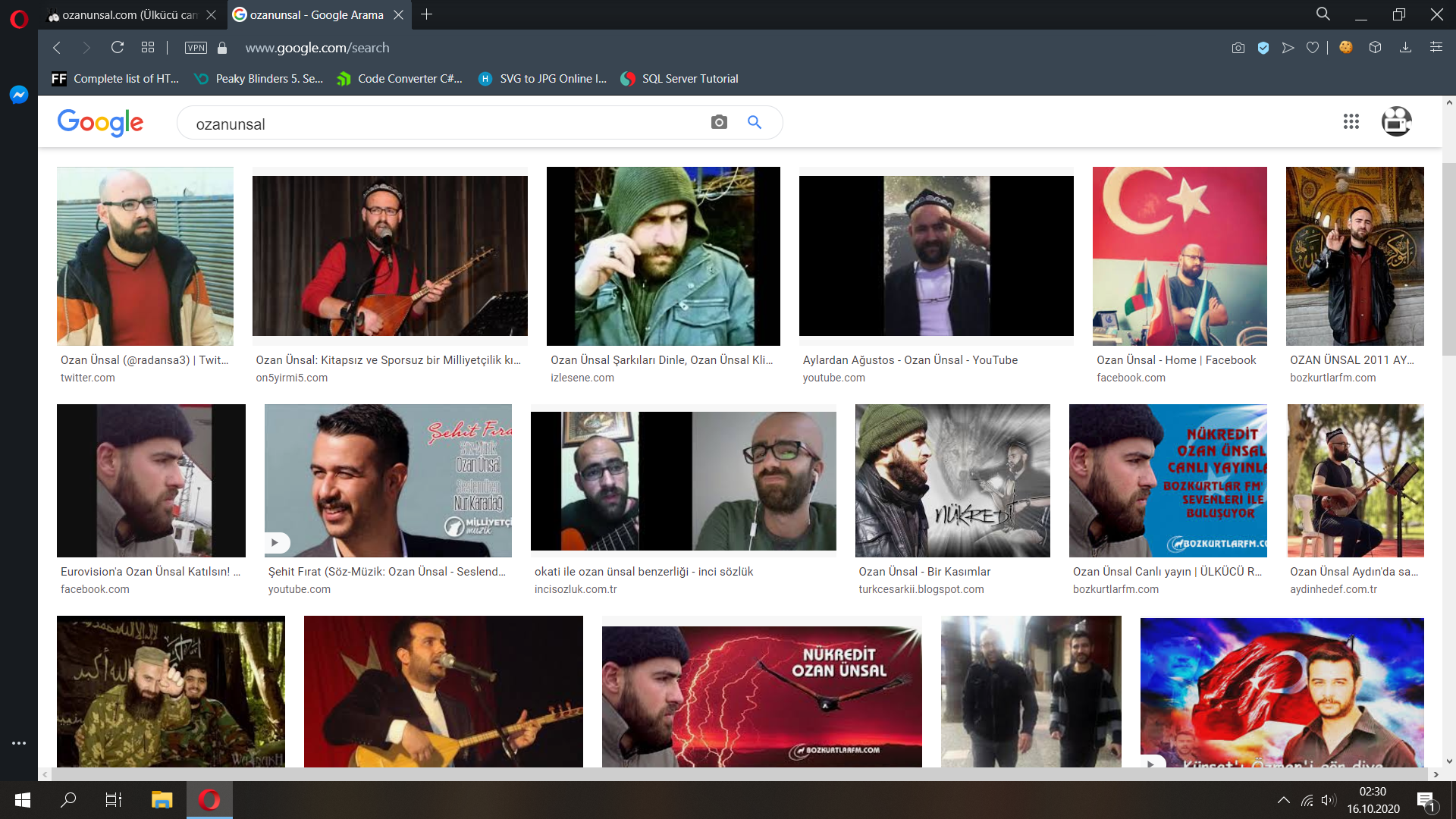
Task: Open Ozan Ünsal Canlı yayın image
Action: point(1168,481)
